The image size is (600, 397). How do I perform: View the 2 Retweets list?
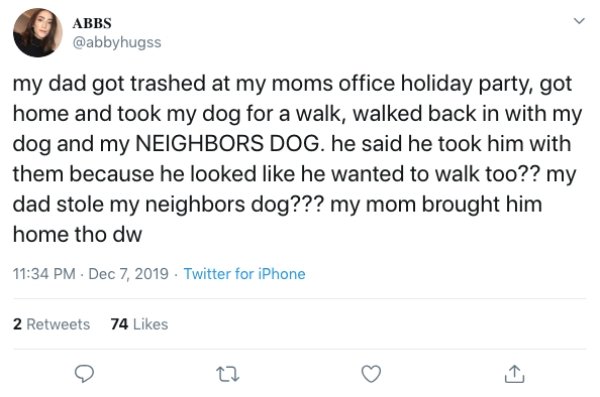pyautogui.click(x=51, y=324)
